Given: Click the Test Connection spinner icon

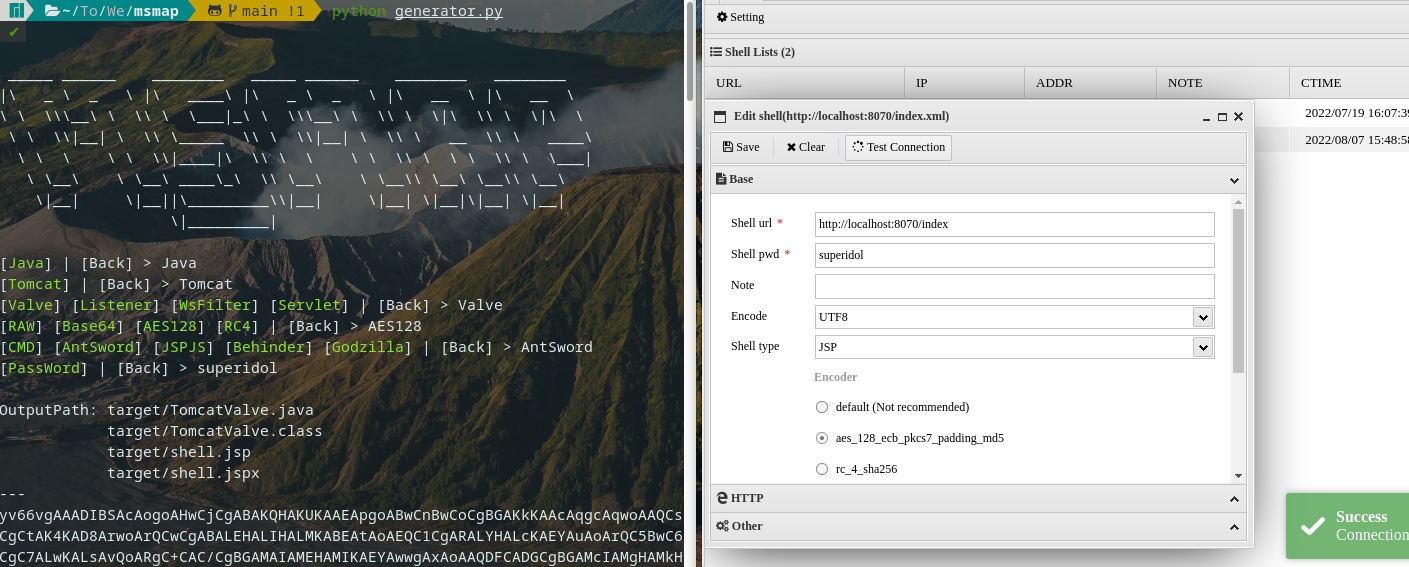Looking at the screenshot, I should point(858,147).
